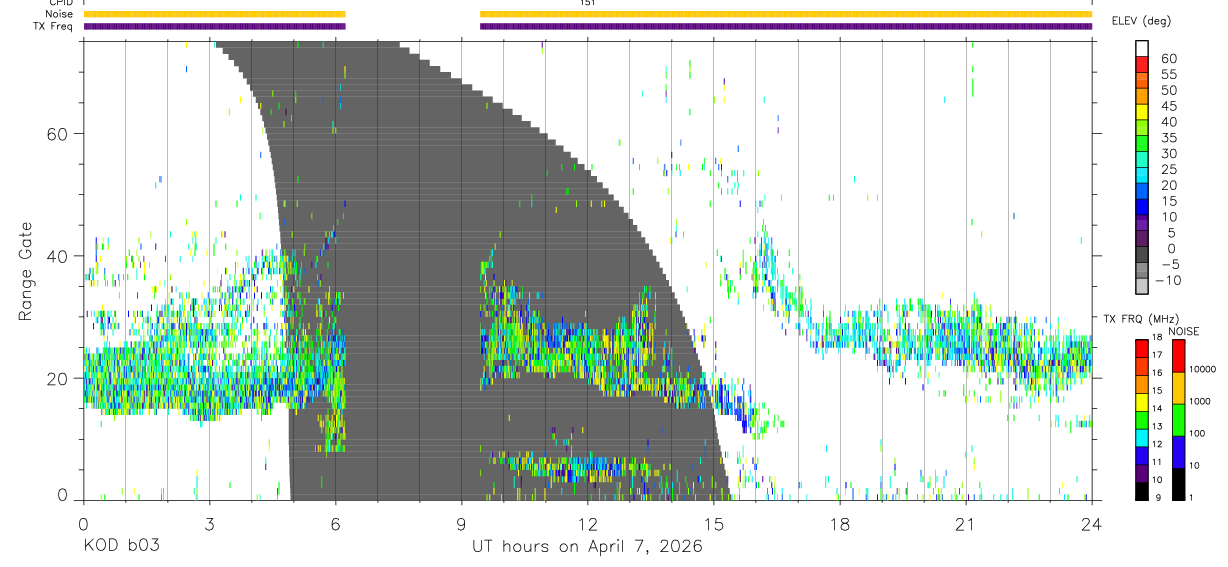Click the '30' label on ELEV color bar
This screenshot has width=1228, height=567.
click(1168, 154)
